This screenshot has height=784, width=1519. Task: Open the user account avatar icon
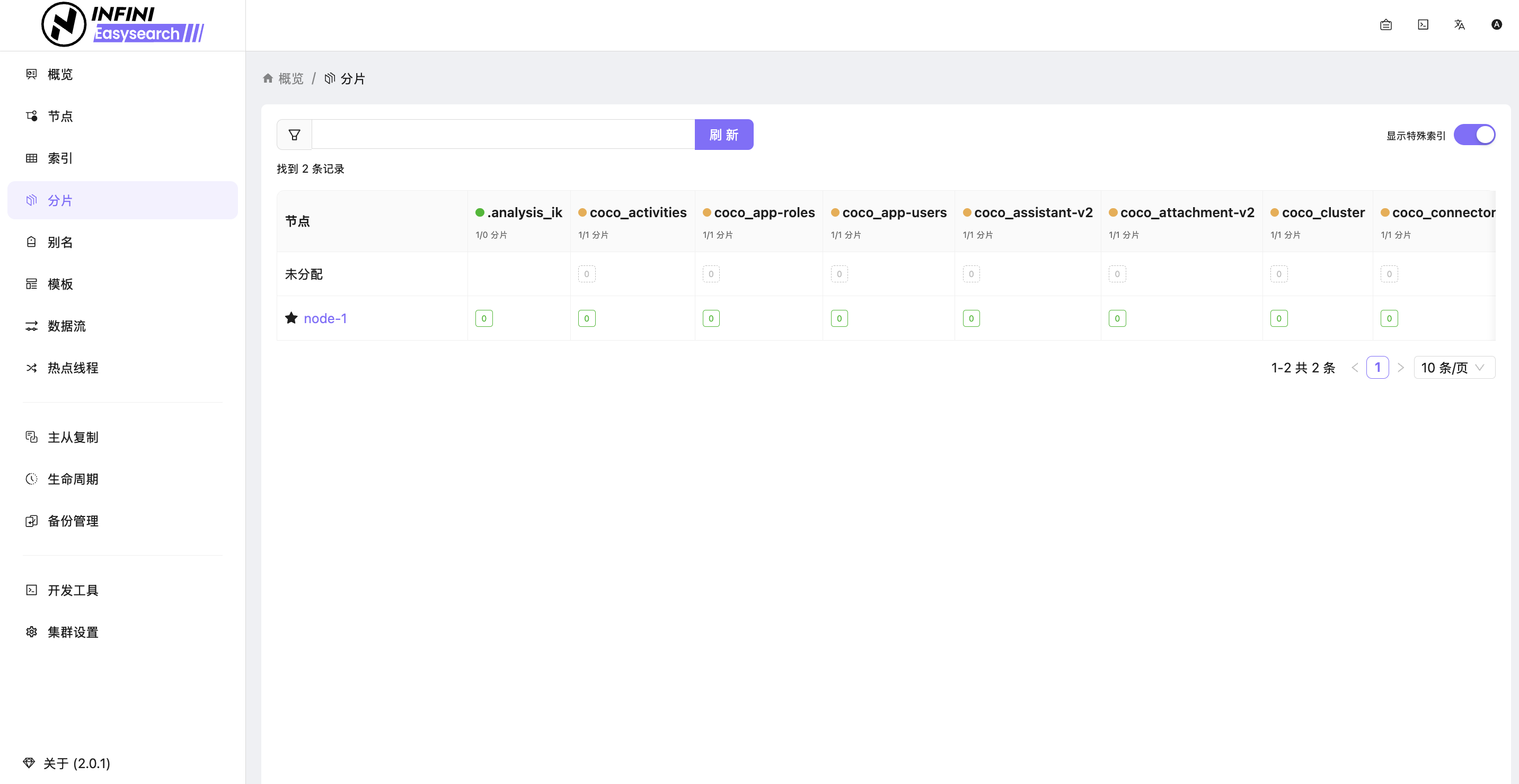click(1497, 25)
